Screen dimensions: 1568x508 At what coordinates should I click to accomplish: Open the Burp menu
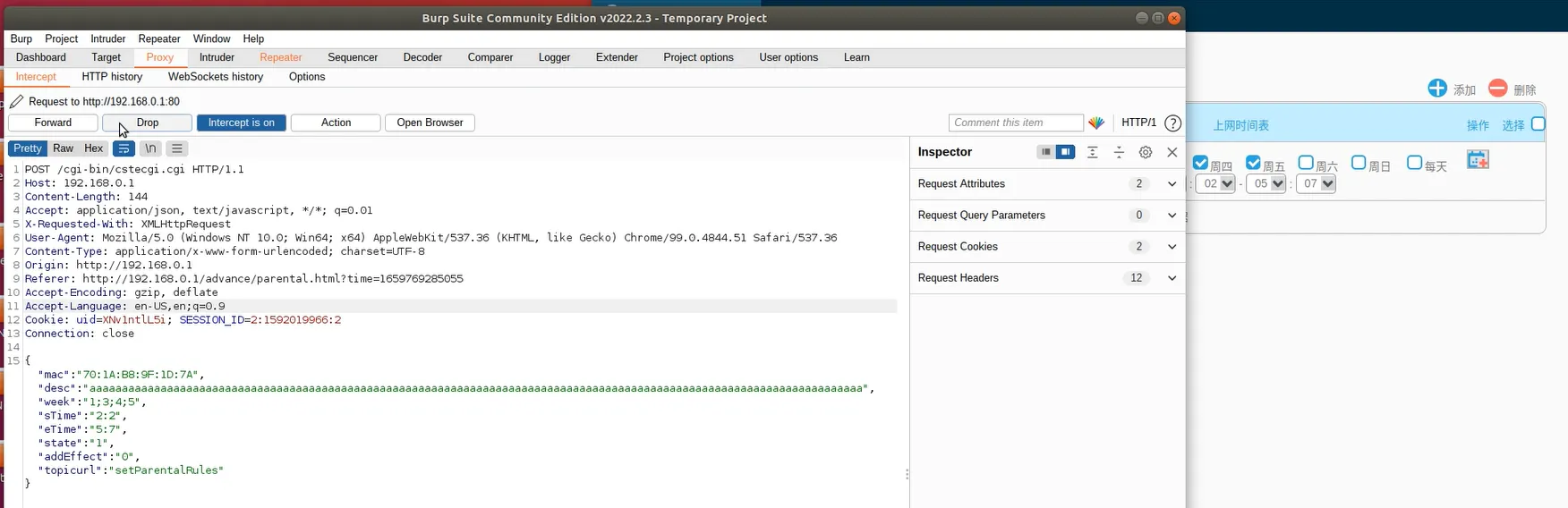click(x=21, y=39)
